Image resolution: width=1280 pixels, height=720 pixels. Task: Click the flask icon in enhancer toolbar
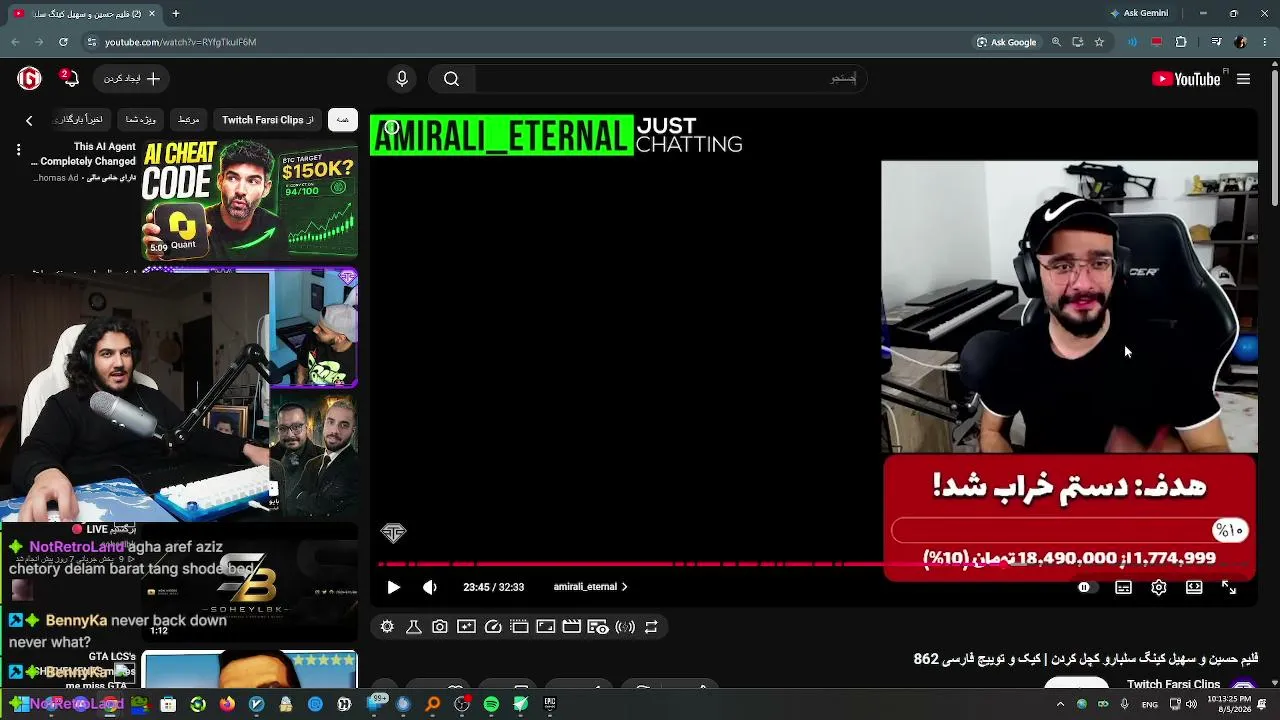point(413,627)
